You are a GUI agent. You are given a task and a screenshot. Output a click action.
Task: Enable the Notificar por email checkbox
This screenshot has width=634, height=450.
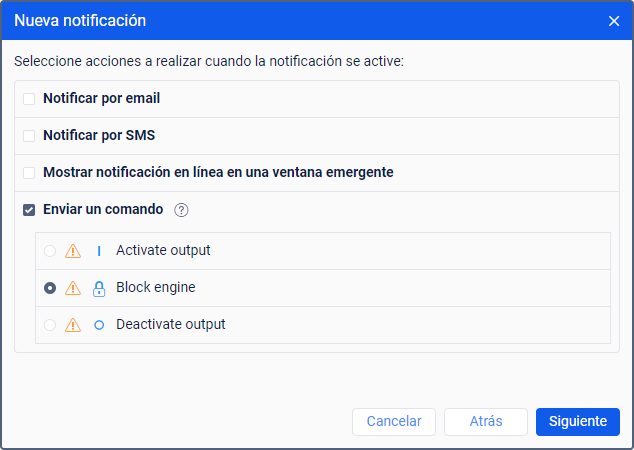pos(29,99)
